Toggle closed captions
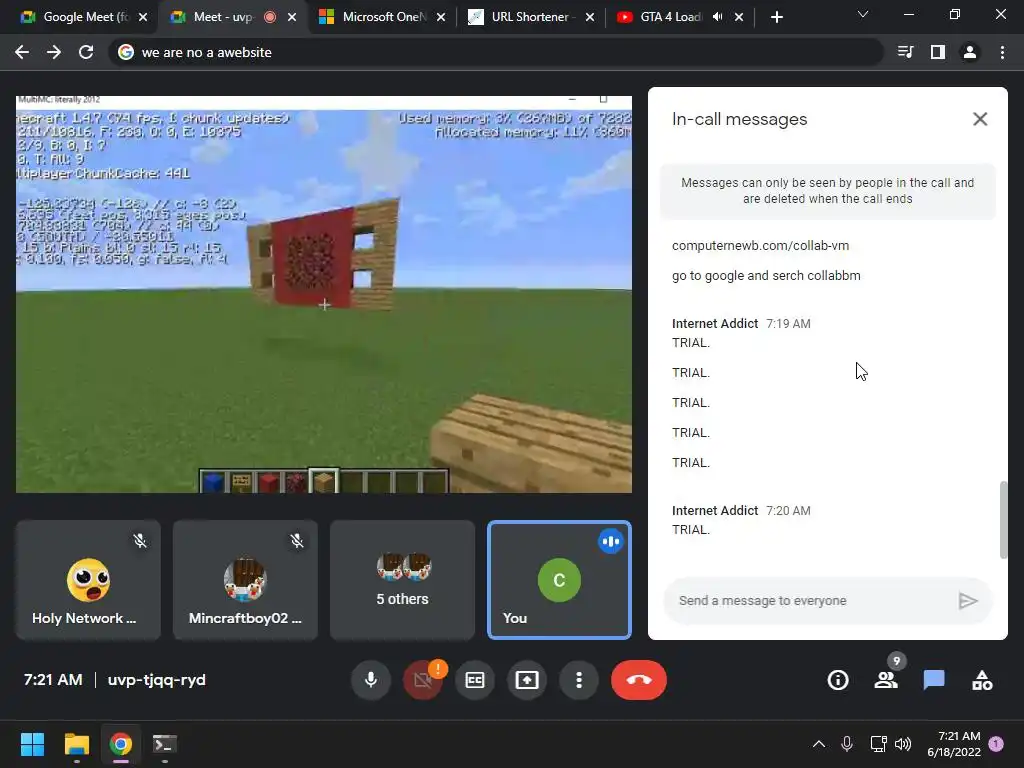 point(475,680)
